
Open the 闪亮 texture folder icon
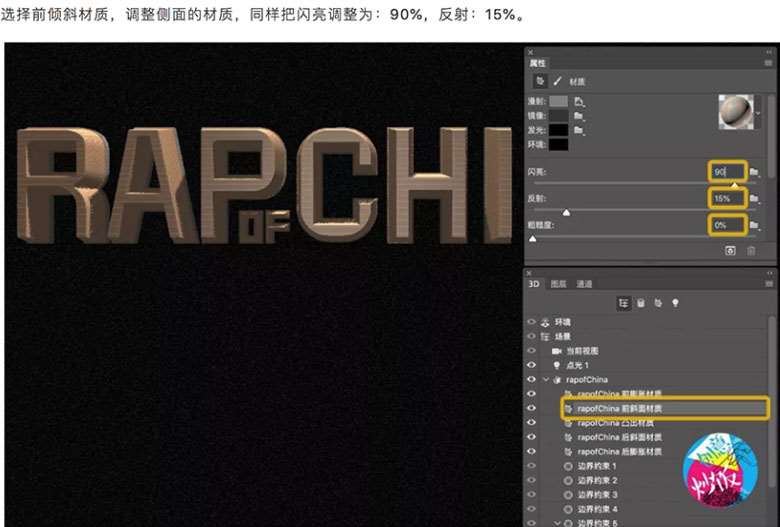pyautogui.click(x=755, y=172)
